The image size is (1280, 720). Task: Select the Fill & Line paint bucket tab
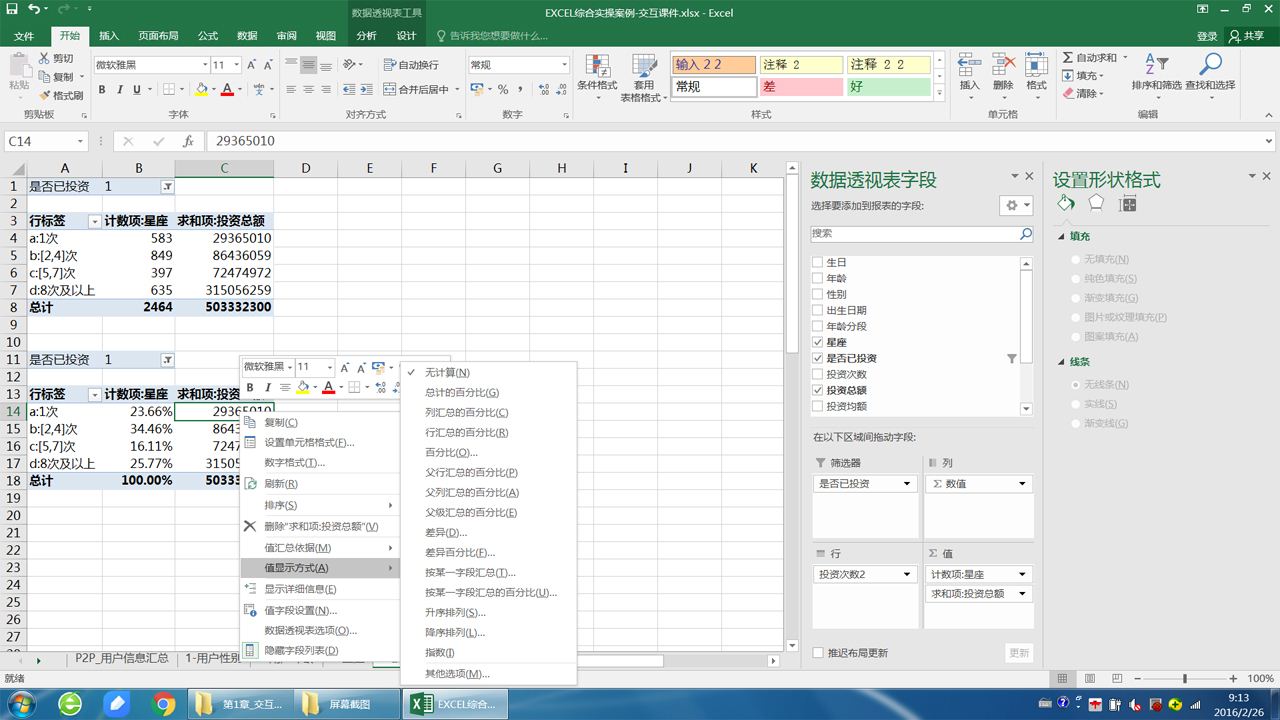[1066, 203]
